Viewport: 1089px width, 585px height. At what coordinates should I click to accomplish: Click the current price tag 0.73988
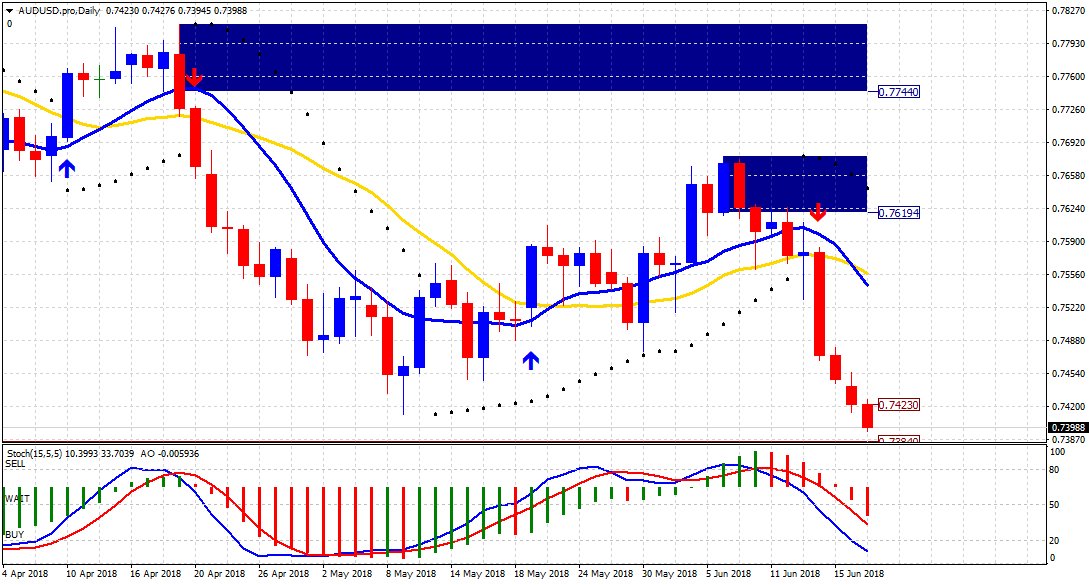click(1068, 427)
